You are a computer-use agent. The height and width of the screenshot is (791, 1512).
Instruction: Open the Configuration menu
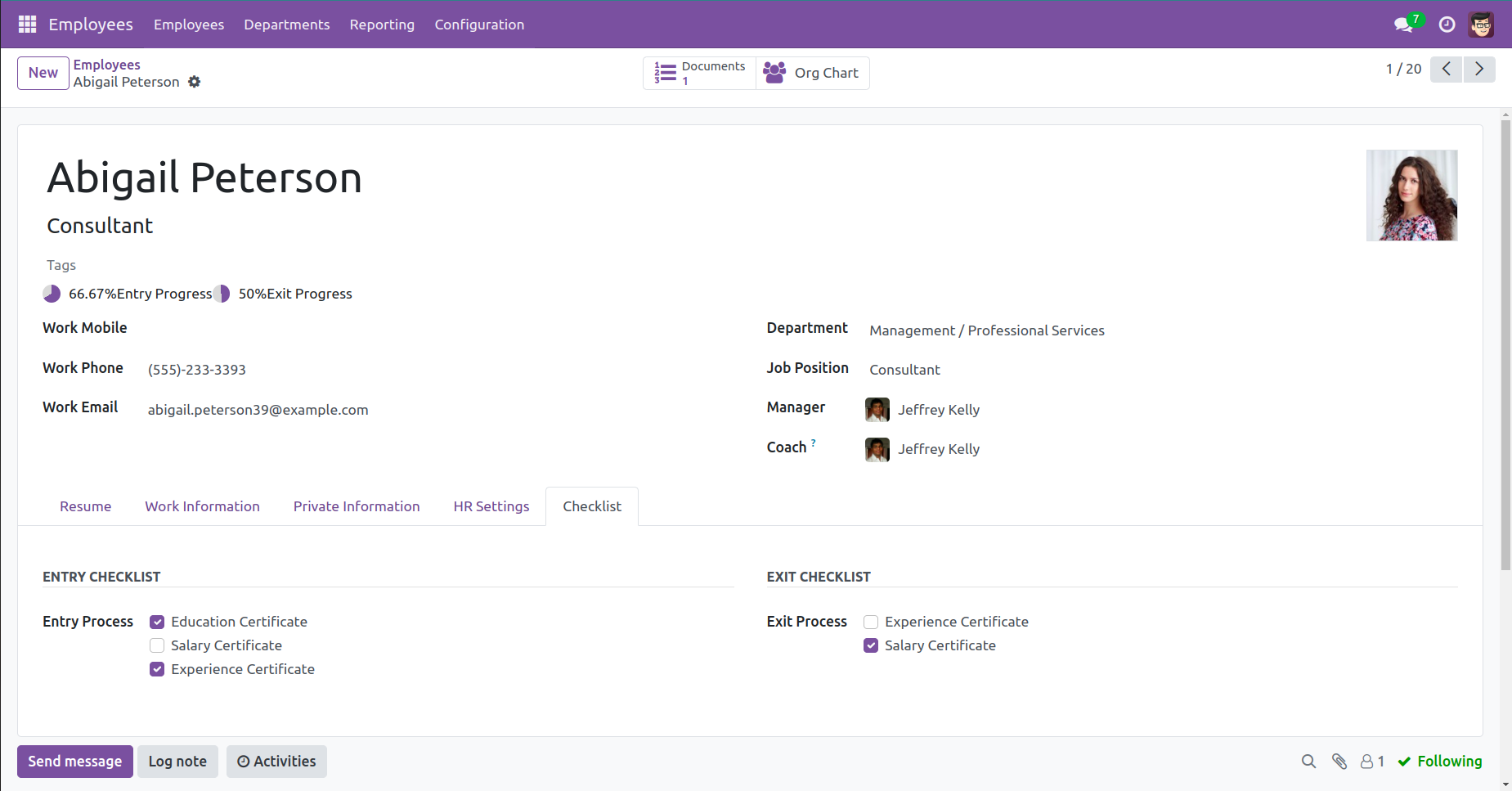click(479, 25)
